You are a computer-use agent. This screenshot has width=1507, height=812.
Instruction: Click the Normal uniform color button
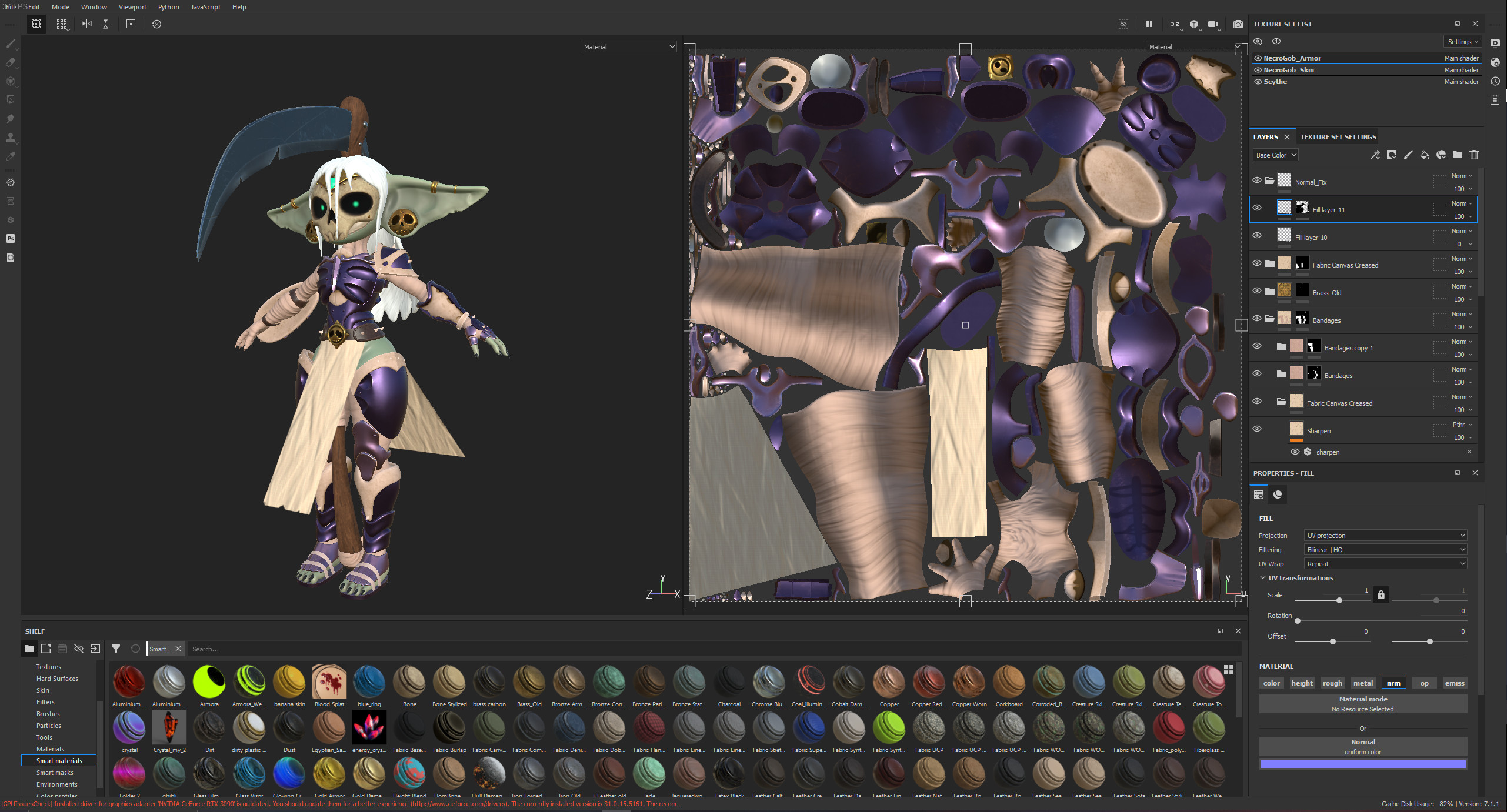pyautogui.click(x=1363, y=747)
